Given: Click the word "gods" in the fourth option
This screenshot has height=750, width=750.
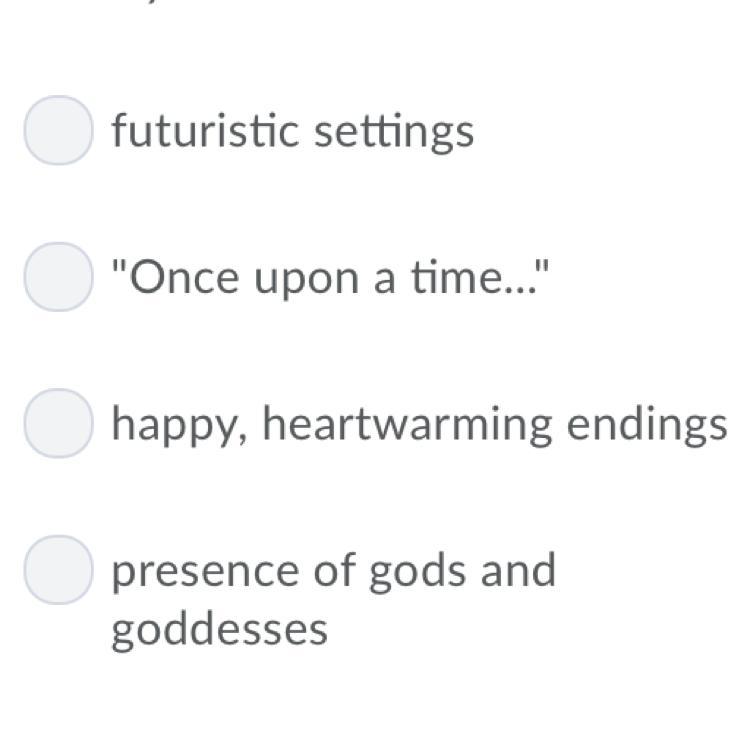Looking at the screenshot, I should (x=406, y=571).
